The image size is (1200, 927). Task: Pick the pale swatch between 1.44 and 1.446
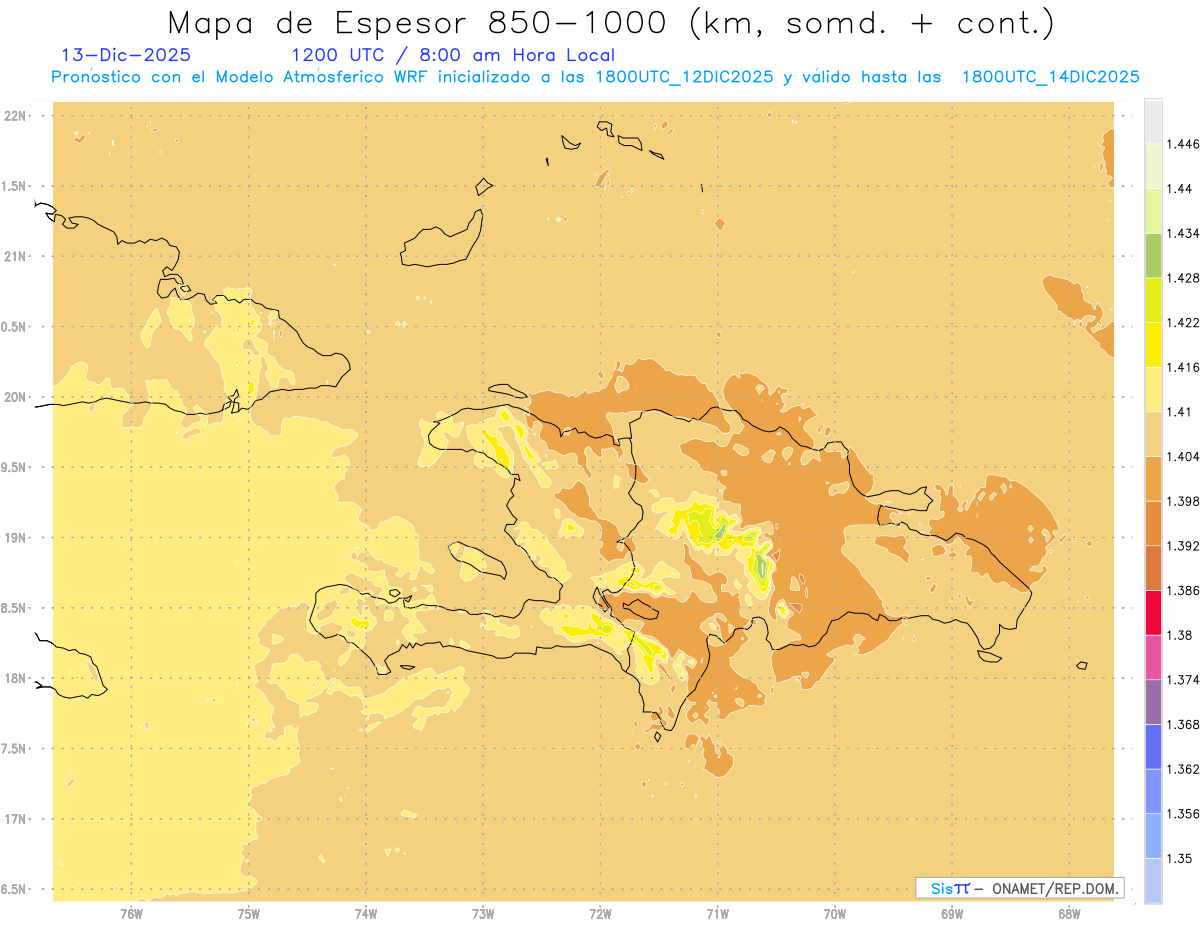(x=1153, y=166)
